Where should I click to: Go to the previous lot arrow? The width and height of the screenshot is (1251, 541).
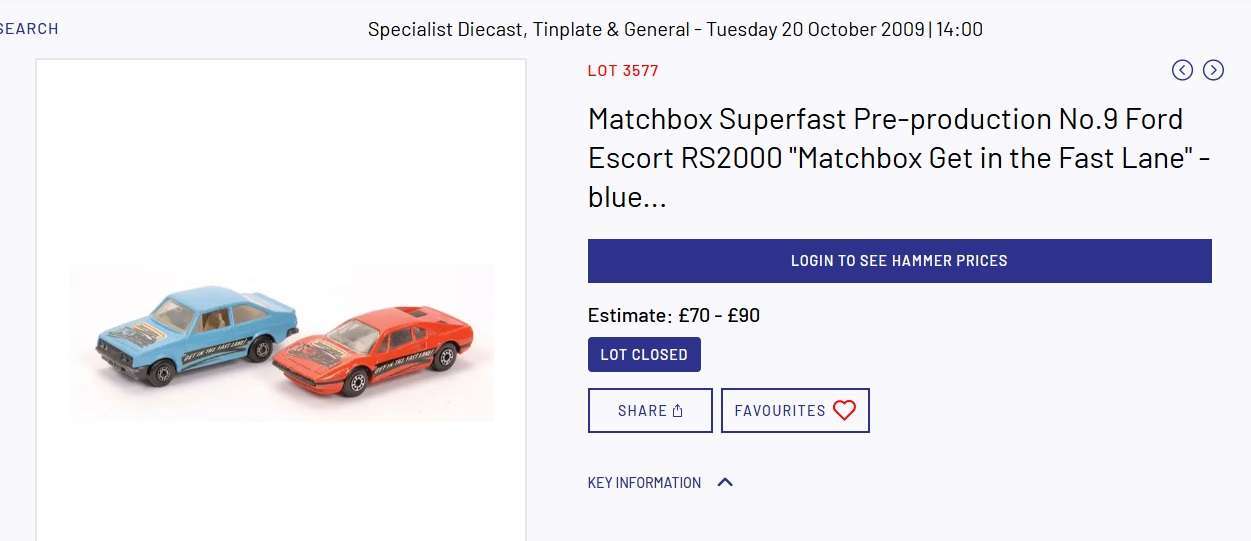click(1182, 70)
